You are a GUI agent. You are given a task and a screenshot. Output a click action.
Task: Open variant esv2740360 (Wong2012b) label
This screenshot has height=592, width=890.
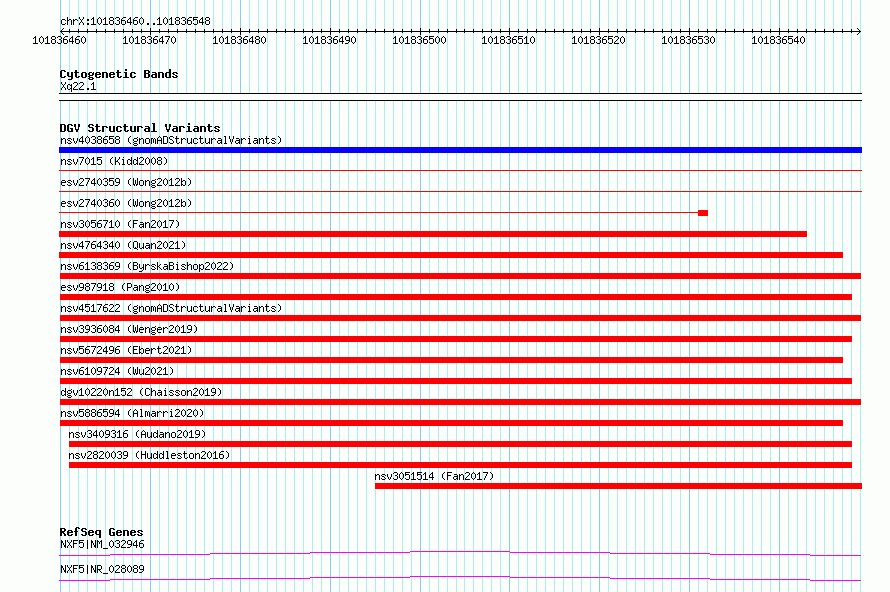(126, 203)
